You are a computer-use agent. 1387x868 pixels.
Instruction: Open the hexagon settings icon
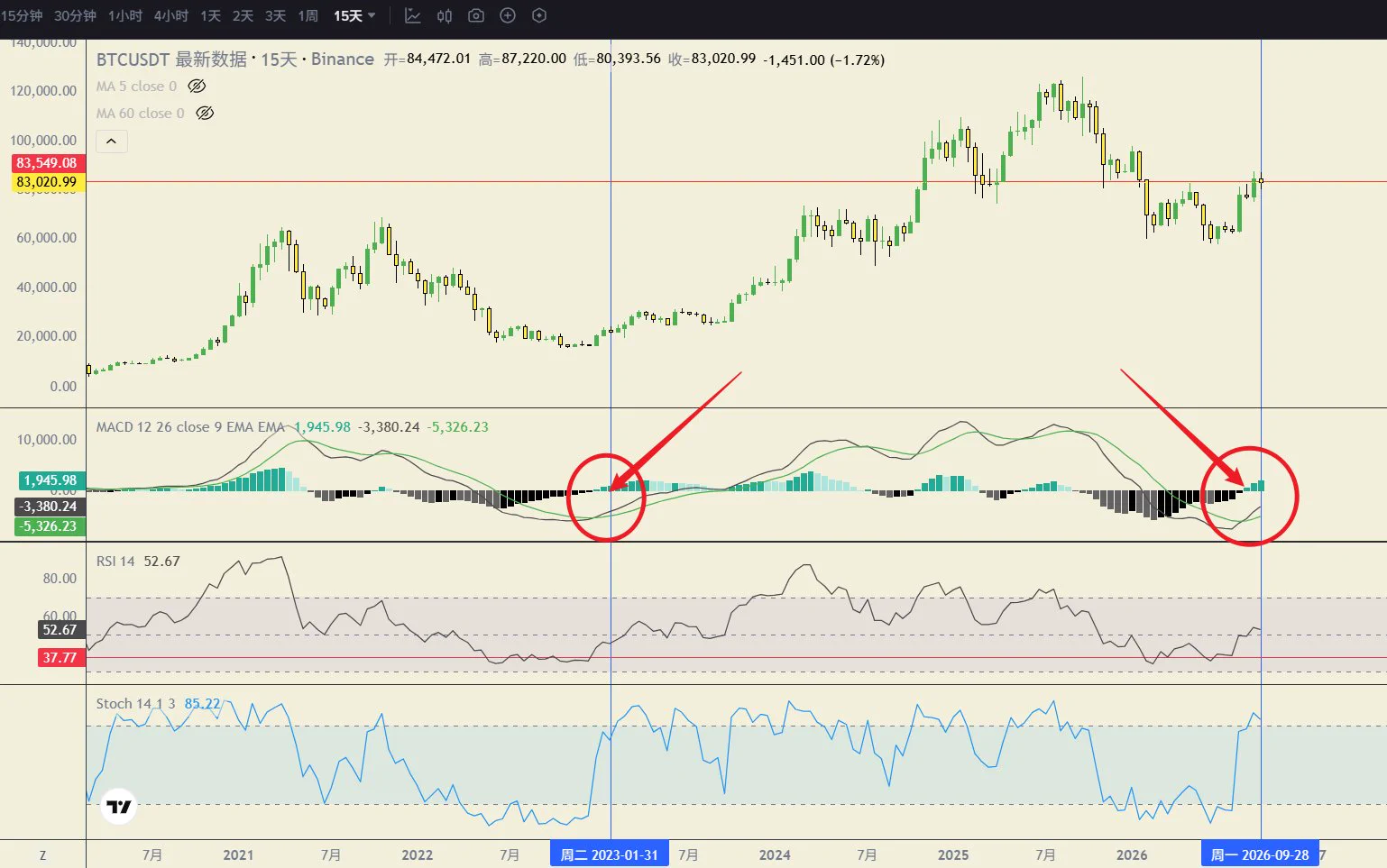tap(539, 15)
